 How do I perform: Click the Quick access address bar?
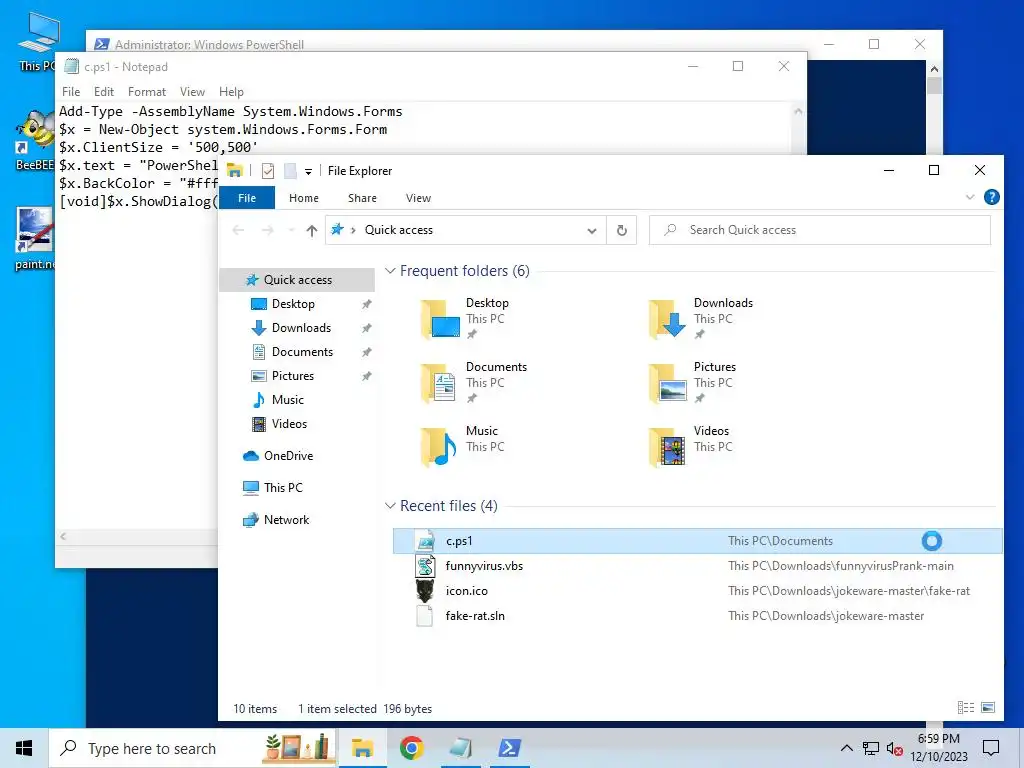(466, 230)
